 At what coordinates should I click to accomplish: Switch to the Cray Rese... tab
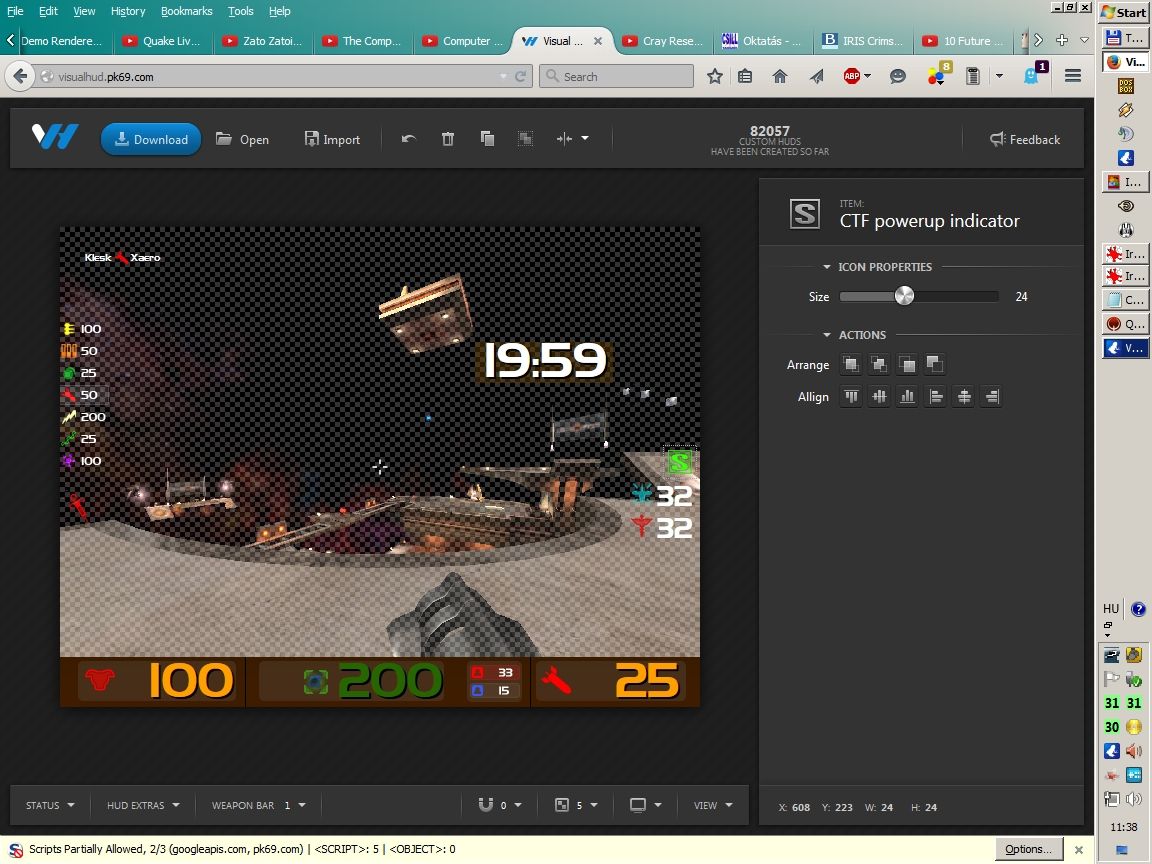pyautogui.click(x=663, y=41)
